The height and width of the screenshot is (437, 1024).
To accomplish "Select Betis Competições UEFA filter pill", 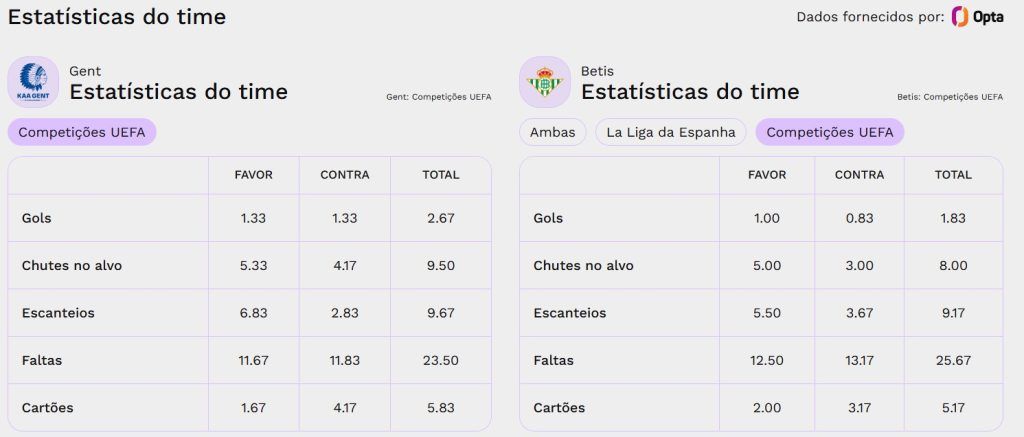I will pos(829,132).
